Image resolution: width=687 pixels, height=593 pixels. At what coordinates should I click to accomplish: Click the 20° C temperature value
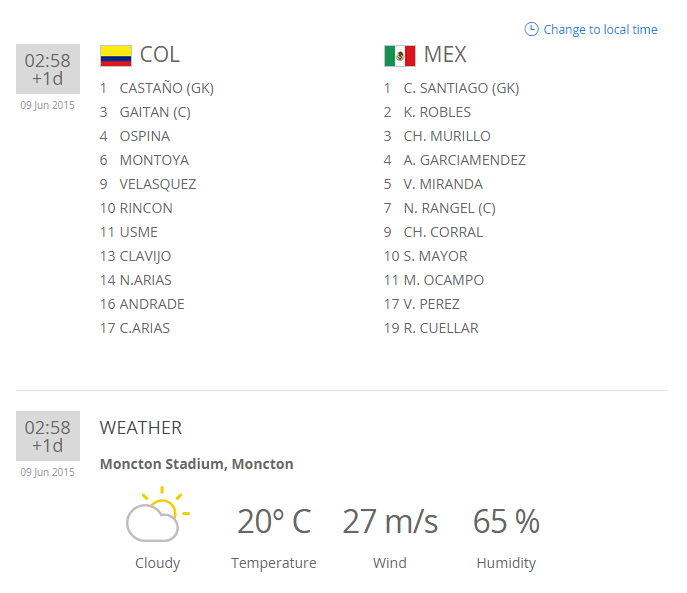[274, 521]
